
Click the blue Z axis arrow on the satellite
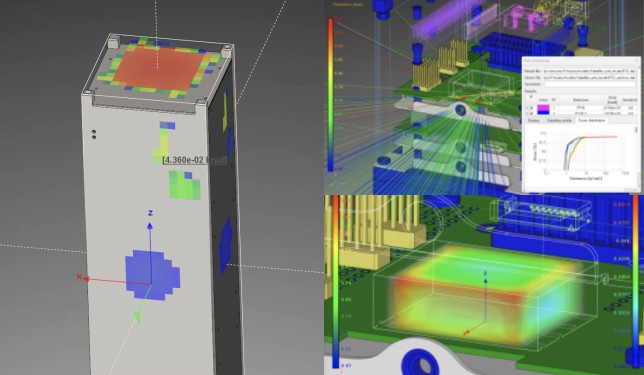point(150,226)
